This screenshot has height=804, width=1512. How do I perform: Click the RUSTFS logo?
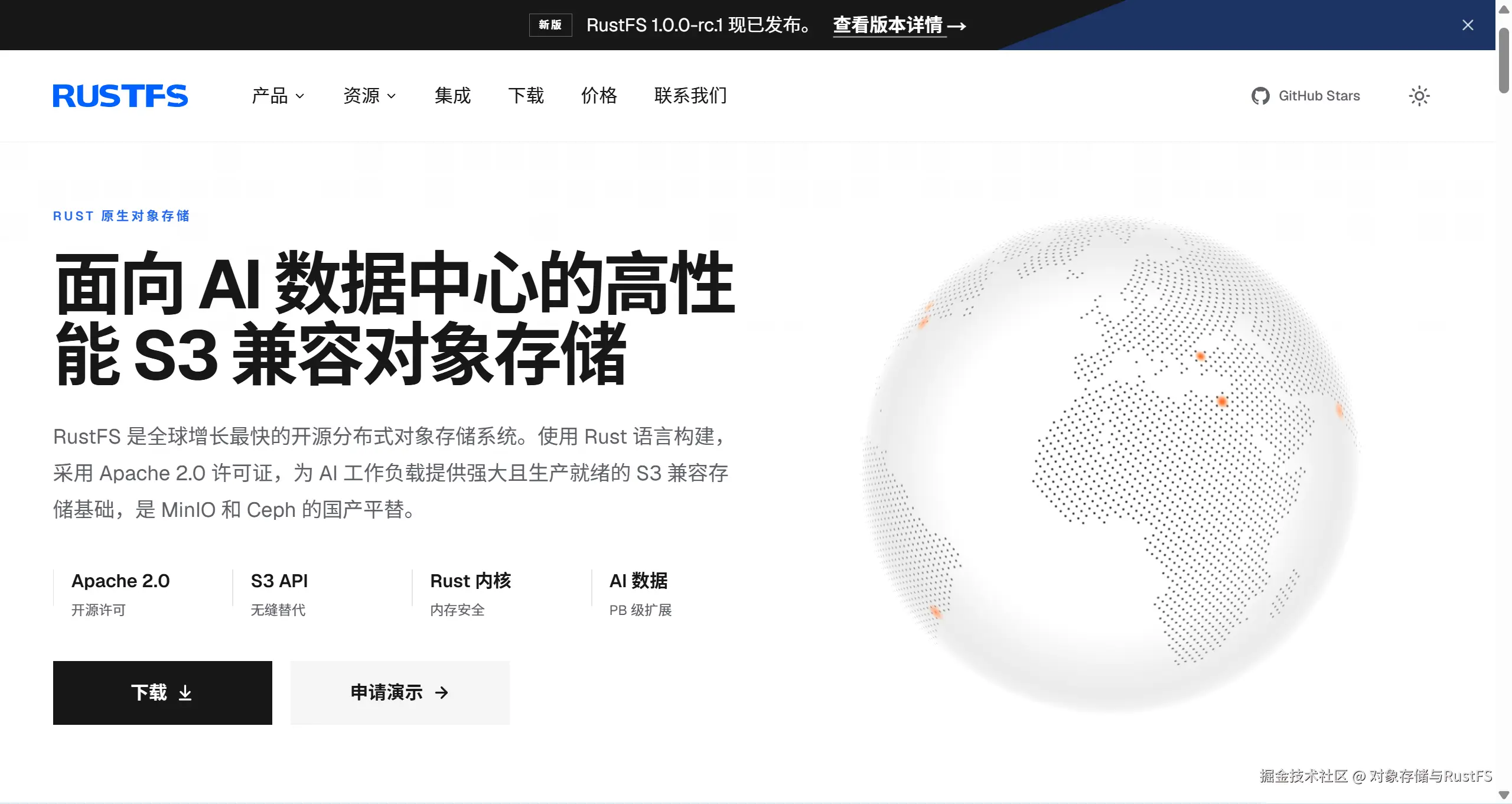point(120,96)
